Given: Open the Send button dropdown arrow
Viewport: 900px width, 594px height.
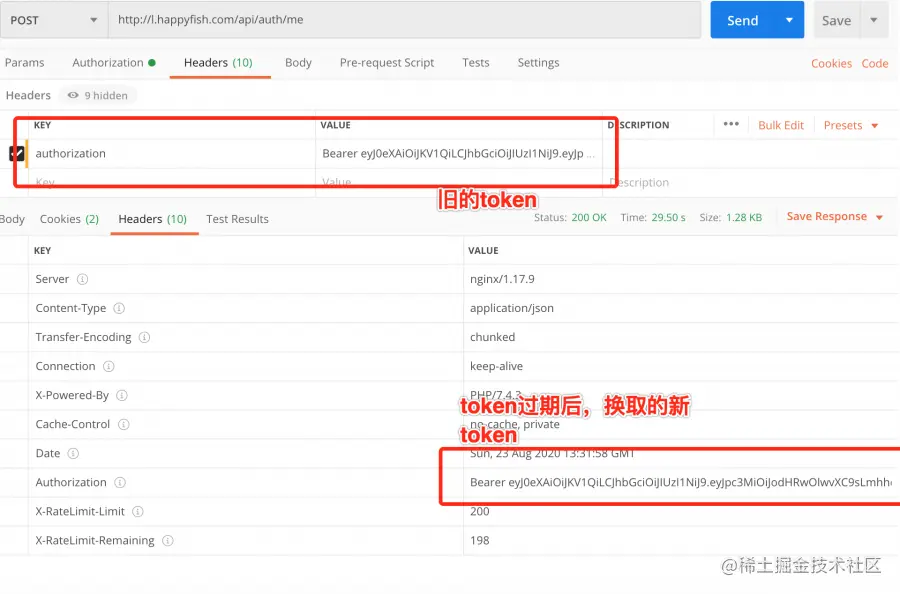Looking at the screenshot, I should point(789,21).
